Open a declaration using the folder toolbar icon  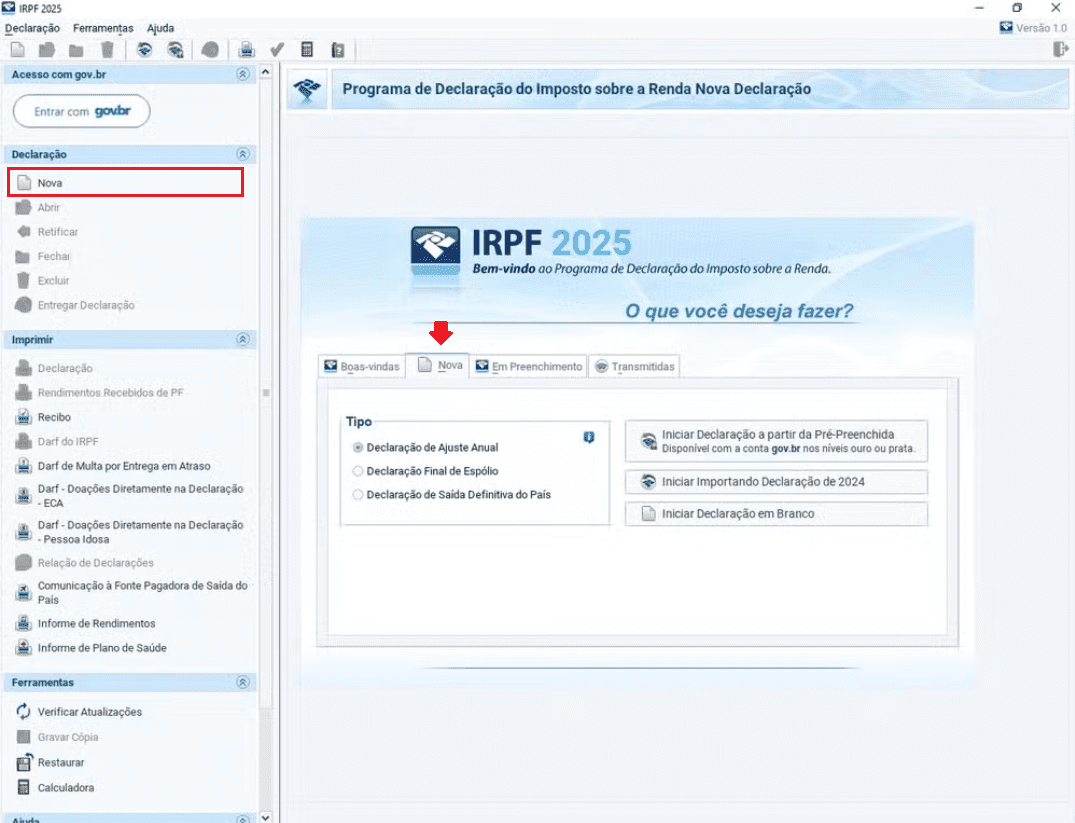point(45,50)
